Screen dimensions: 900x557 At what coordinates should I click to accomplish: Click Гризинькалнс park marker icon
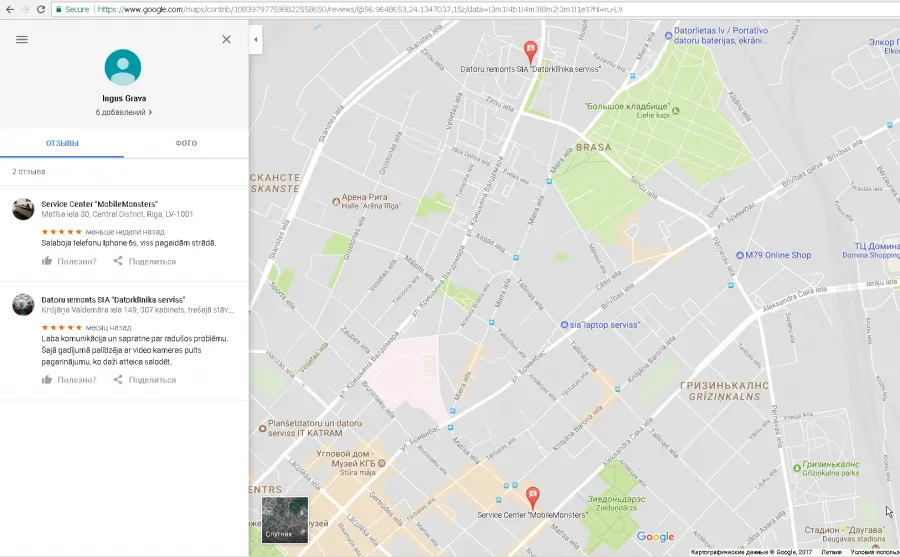tap(797, 468)
